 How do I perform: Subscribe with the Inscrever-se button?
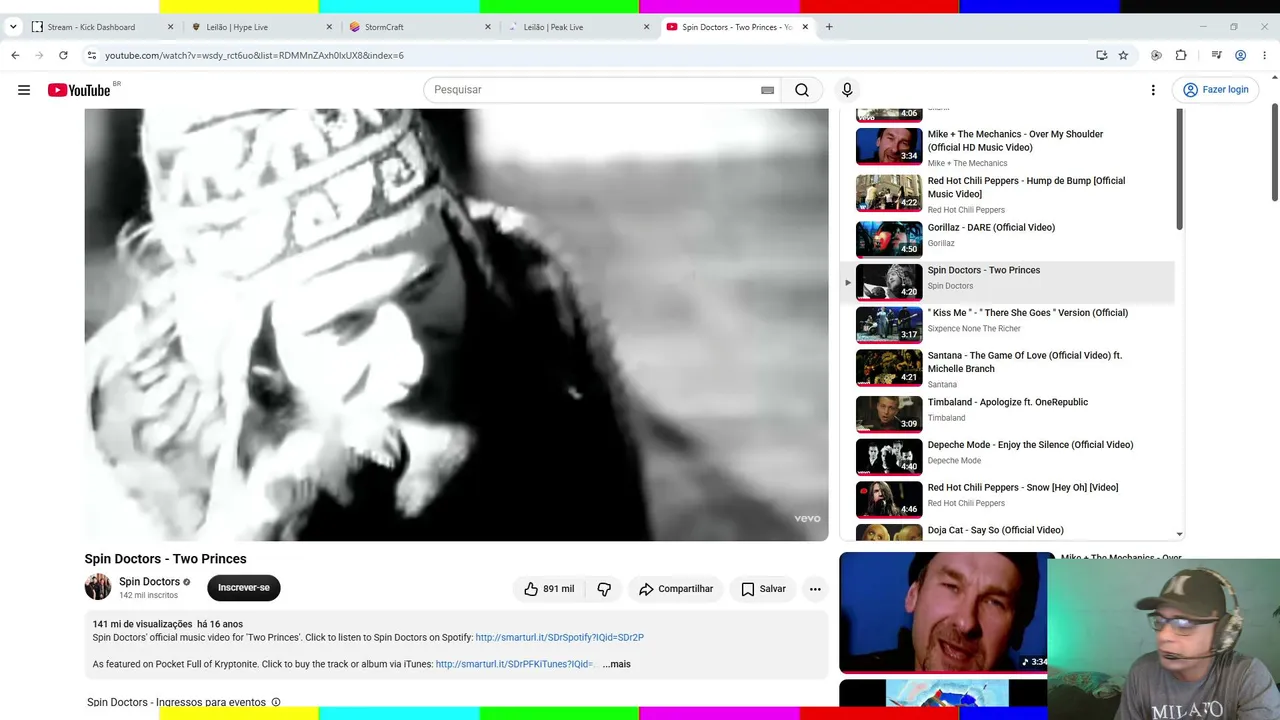coord(244,588)
